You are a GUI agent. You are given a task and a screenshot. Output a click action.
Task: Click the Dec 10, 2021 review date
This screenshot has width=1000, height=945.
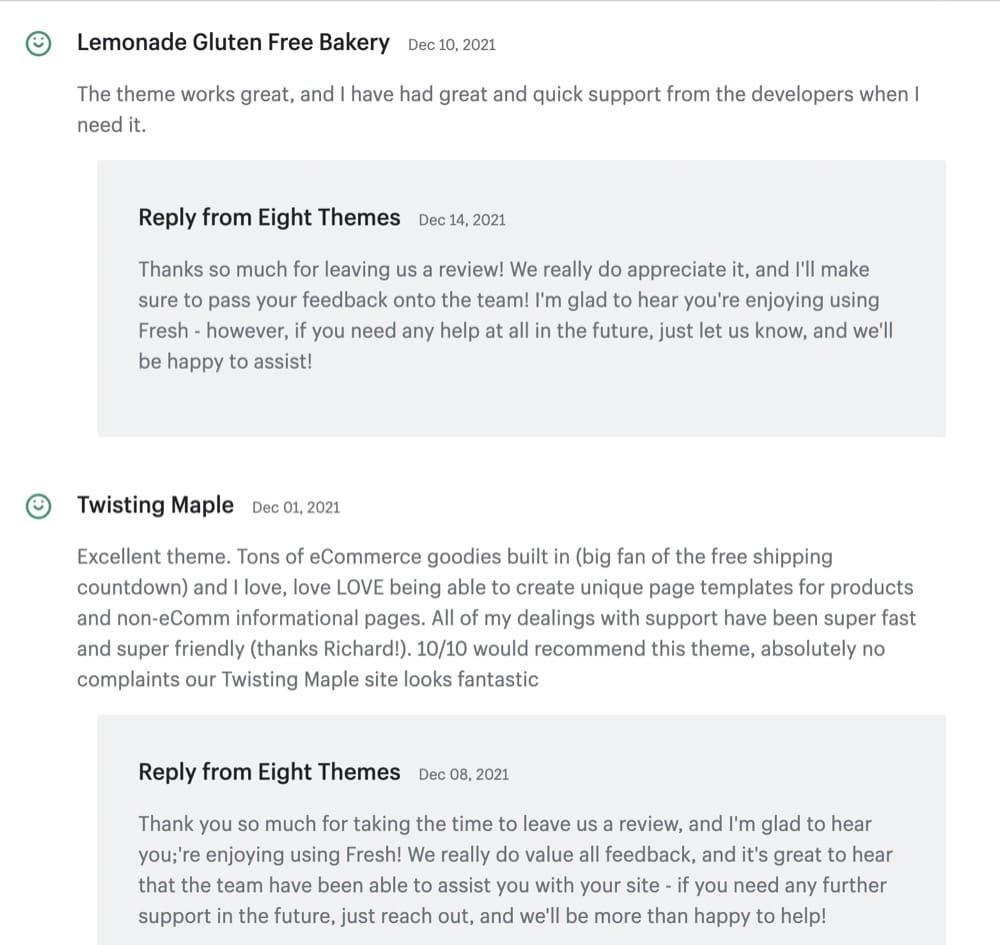452,44
